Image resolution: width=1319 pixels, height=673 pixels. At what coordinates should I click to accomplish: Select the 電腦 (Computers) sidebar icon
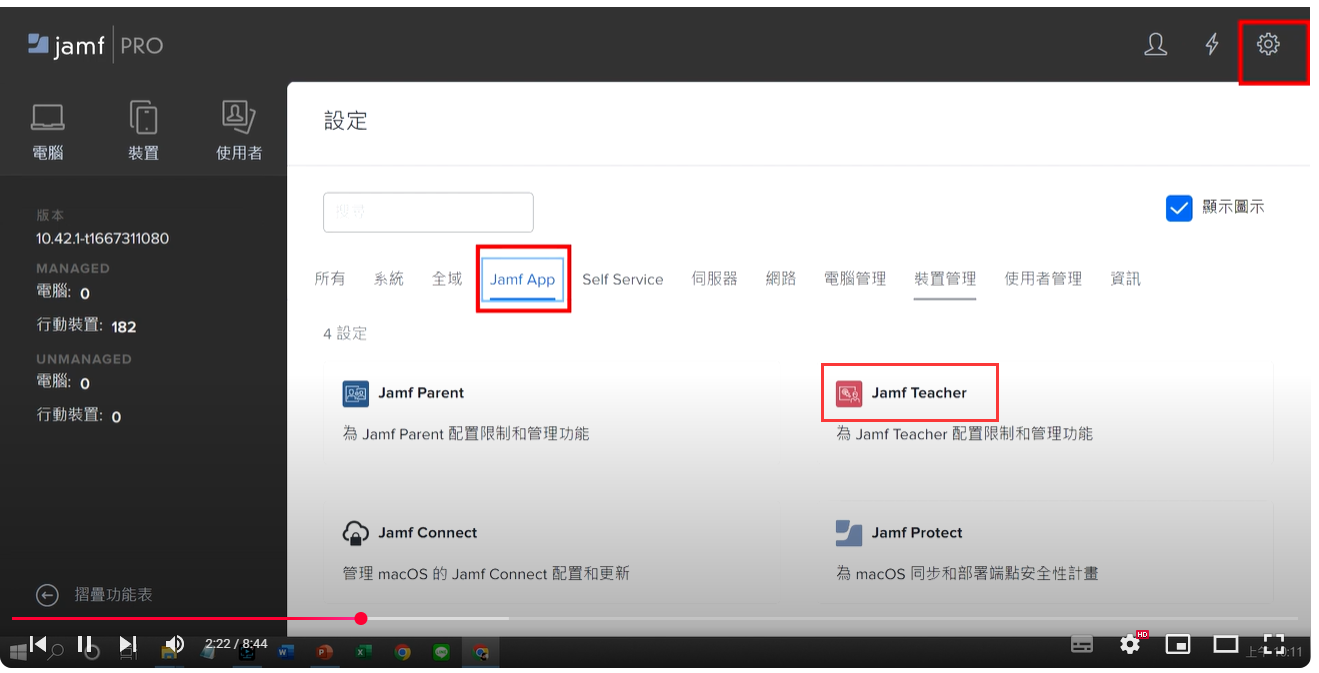(x=48, y=130)
